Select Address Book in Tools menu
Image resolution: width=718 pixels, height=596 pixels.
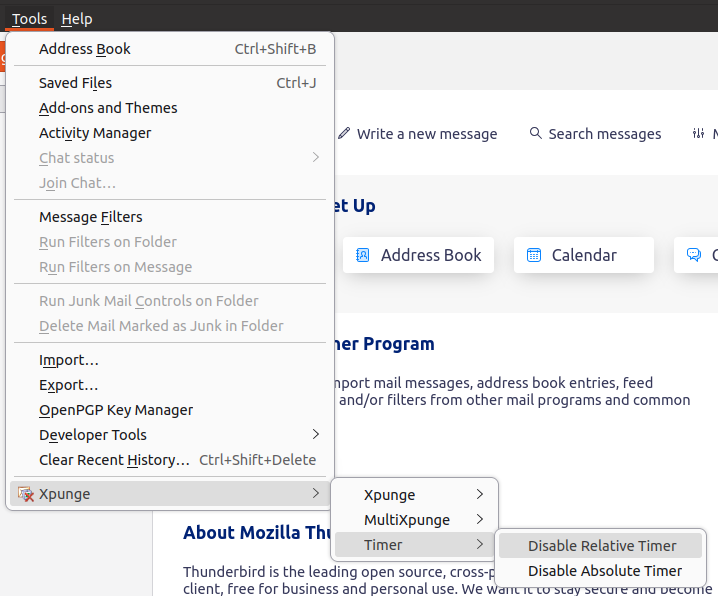click(x=170, y=49)
